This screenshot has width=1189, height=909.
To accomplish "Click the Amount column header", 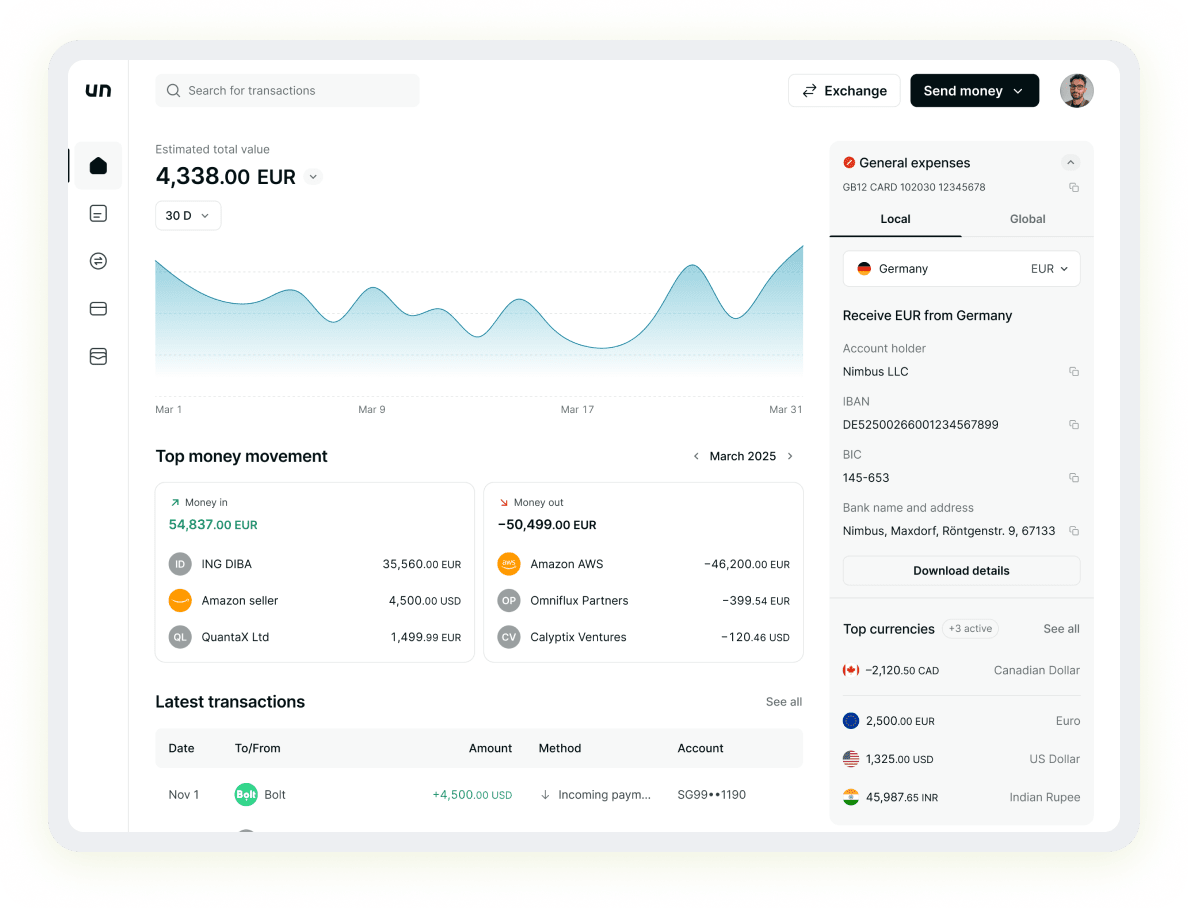I will (491, 748).
